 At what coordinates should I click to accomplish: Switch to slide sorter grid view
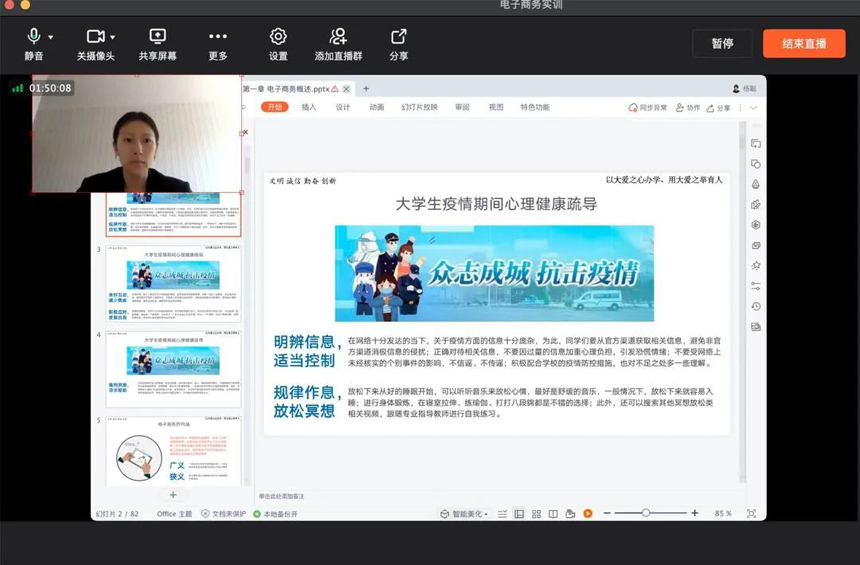point(536,514)
